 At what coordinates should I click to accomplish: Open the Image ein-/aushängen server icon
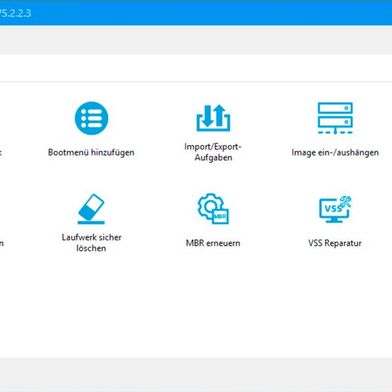[x=335, y=118]
